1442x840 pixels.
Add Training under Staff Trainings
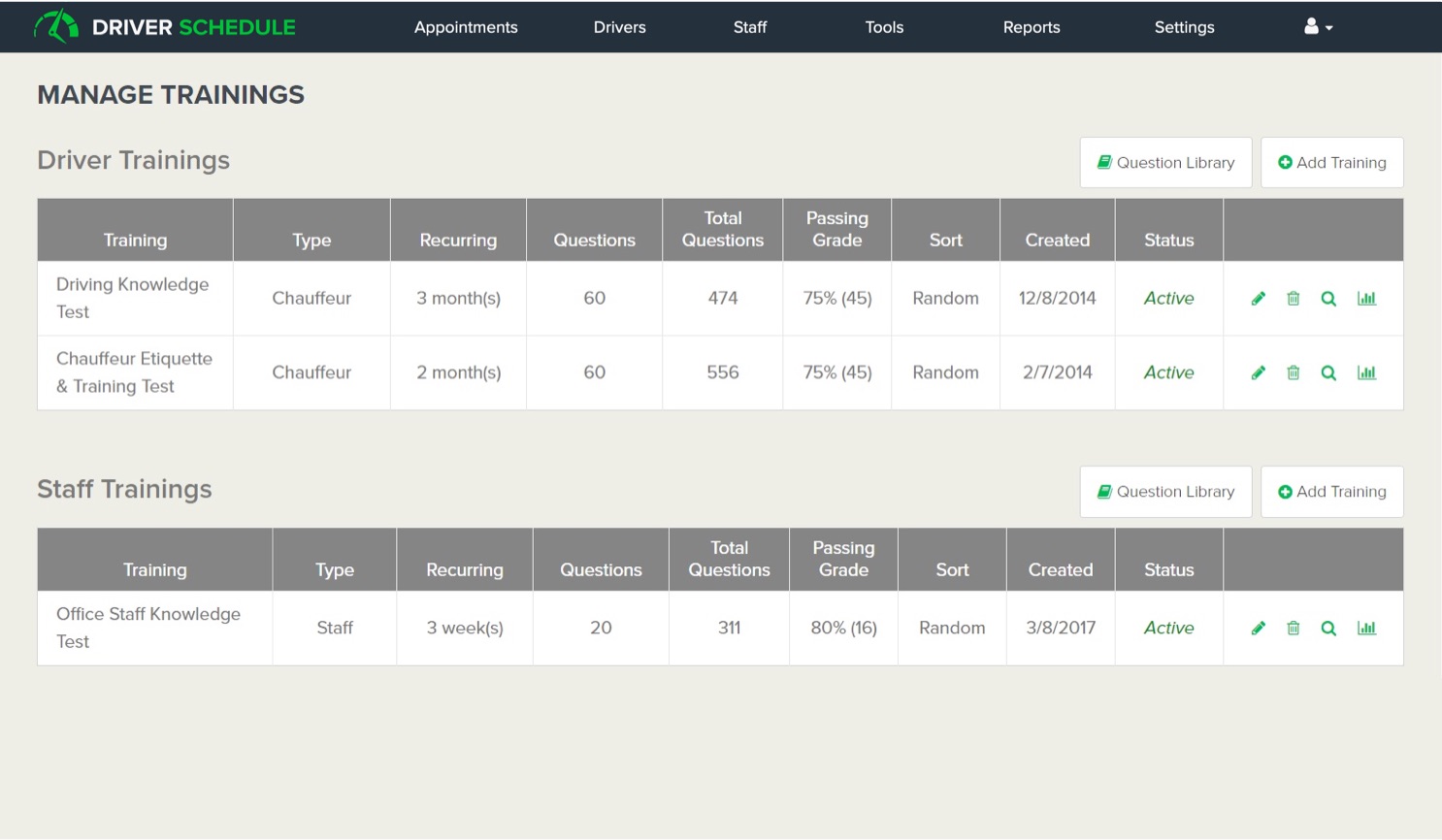(1331, 492)
